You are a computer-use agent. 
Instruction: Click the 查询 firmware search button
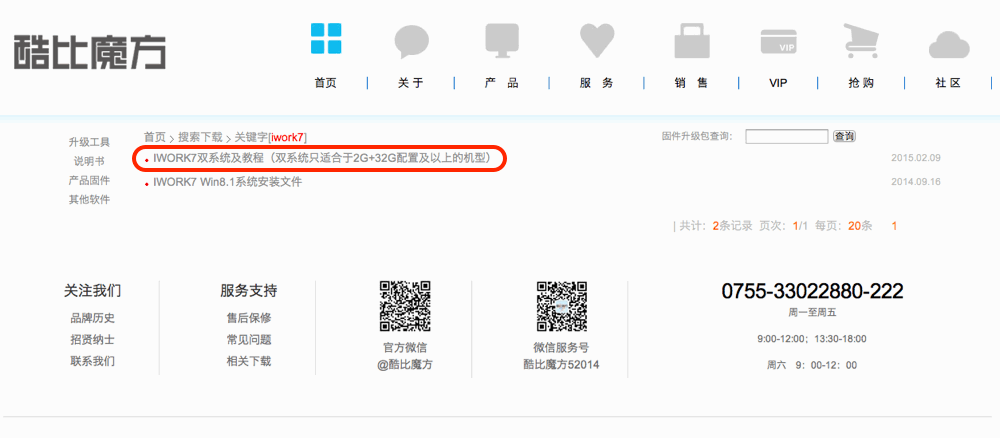coord(844,136)
